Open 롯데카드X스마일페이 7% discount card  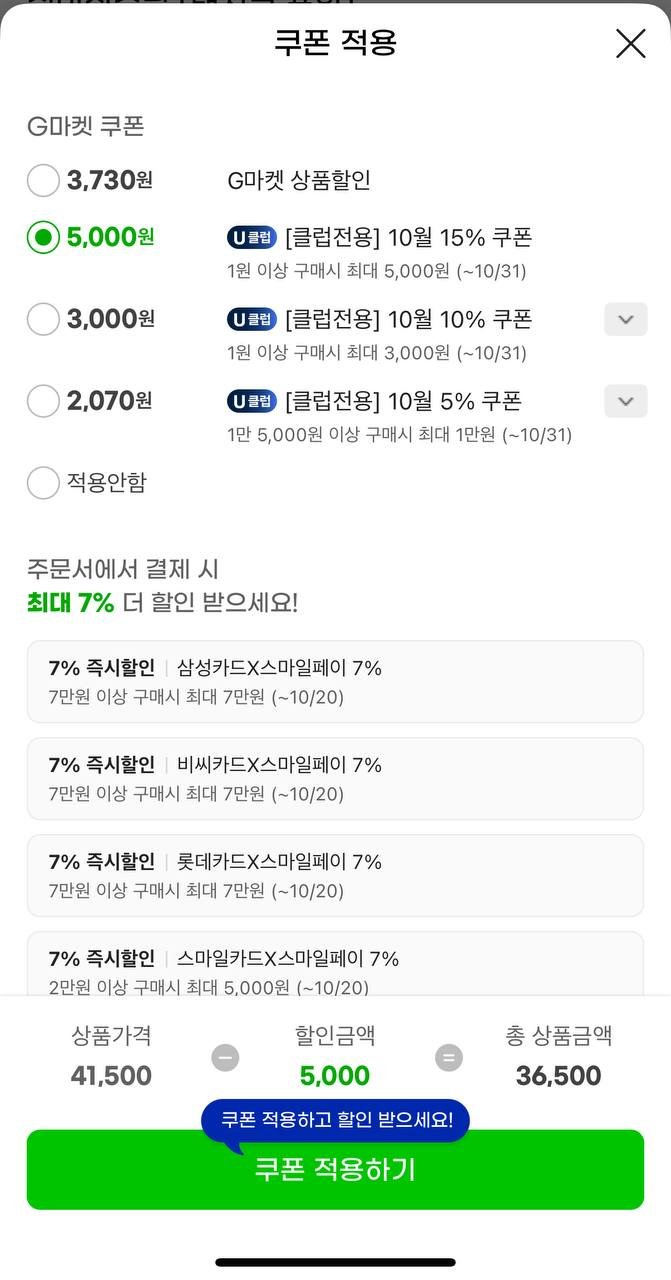click(335, 875)
